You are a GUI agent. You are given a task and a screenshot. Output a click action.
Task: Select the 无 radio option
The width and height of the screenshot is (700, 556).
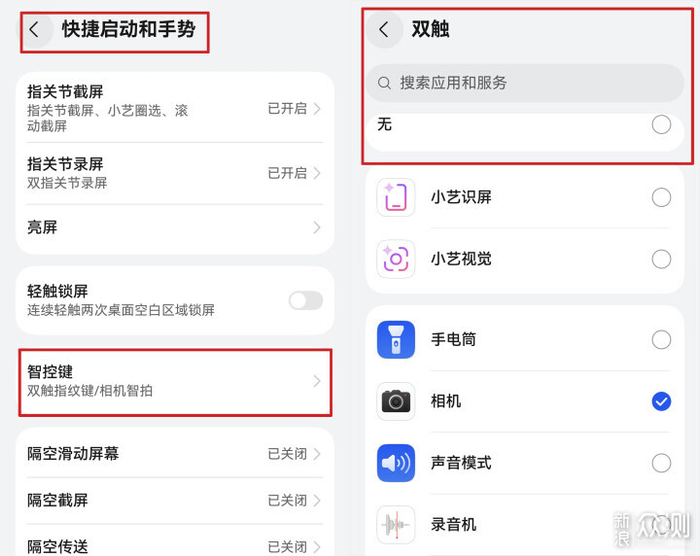click(x=661, y=125)
